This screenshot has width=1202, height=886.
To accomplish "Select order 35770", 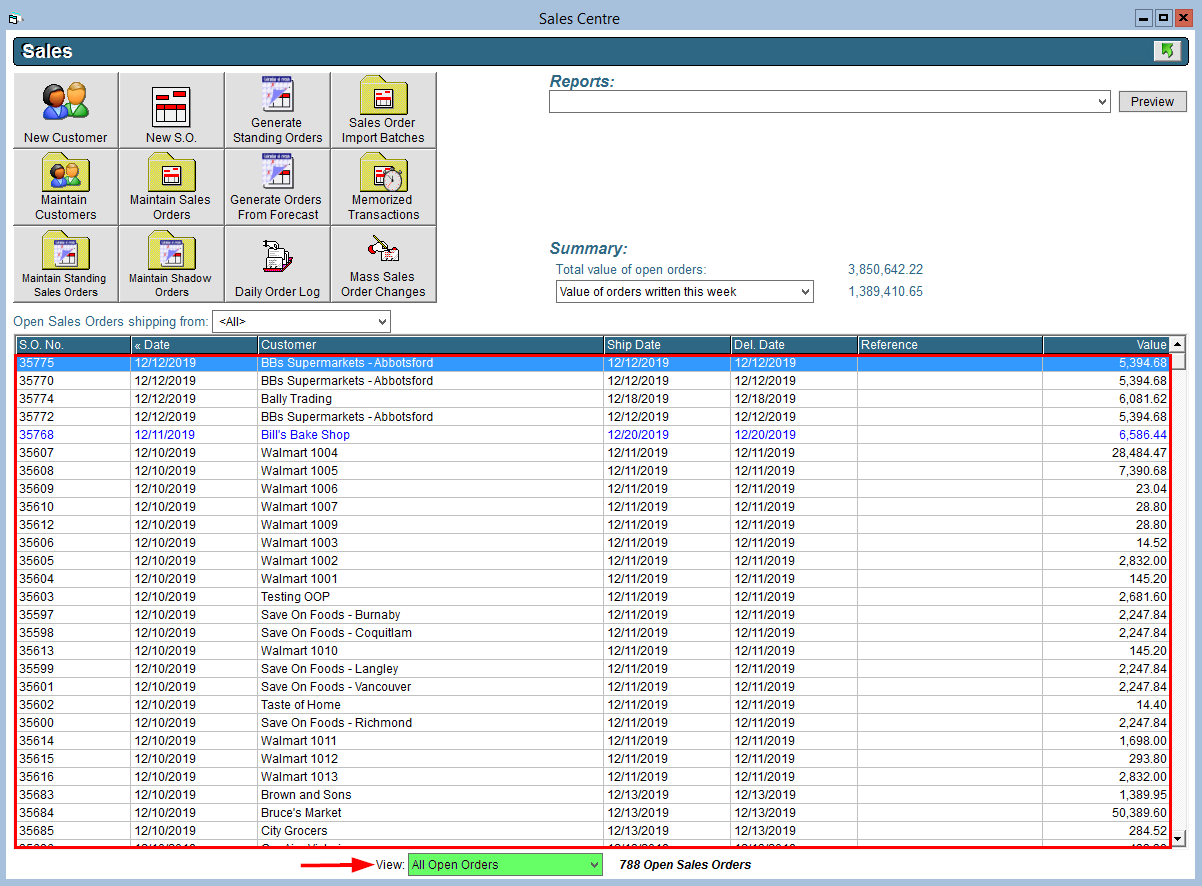I will tap(593, 381).
